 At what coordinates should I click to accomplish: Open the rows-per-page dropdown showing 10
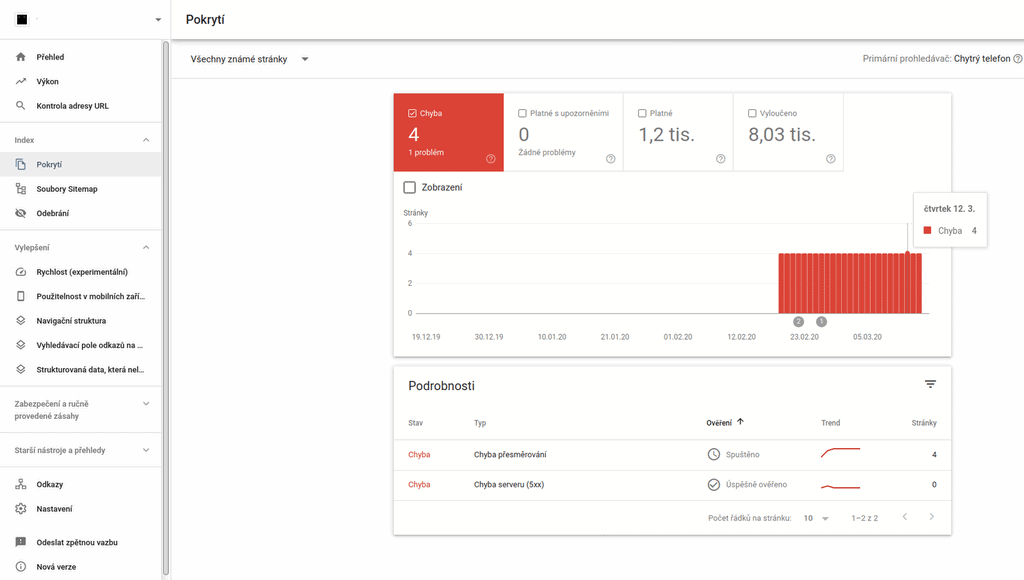pos(816,518)
